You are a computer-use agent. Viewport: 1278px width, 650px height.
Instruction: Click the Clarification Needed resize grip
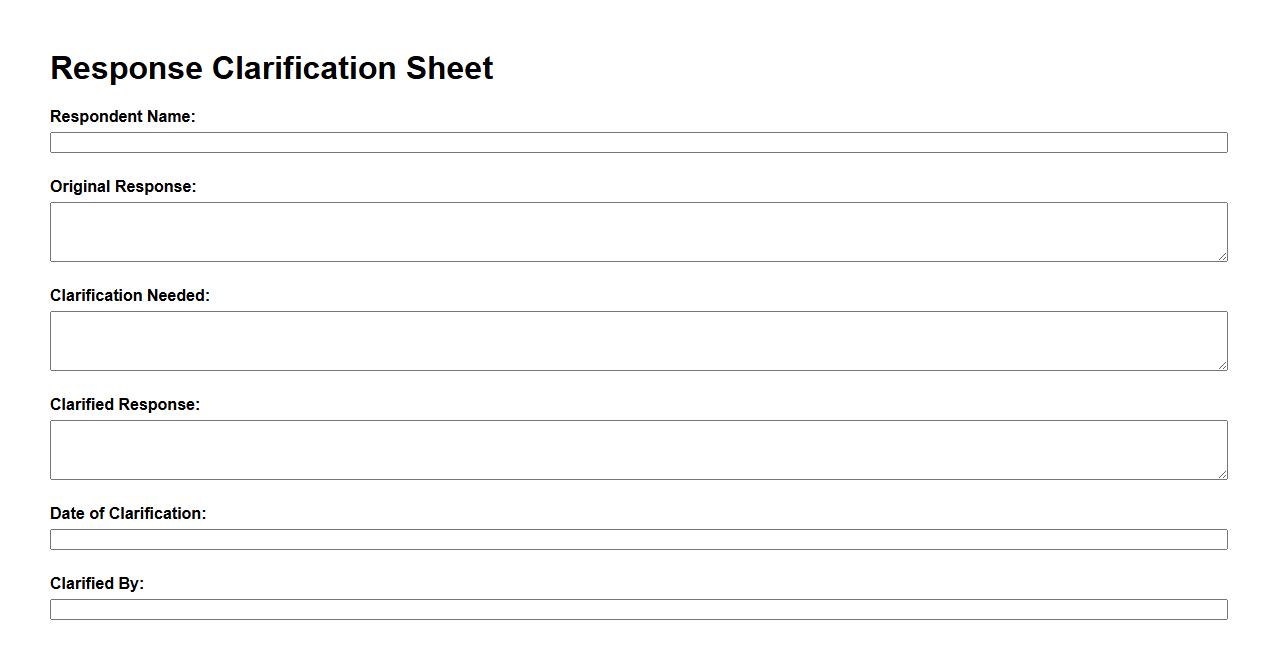(1222, 365)
